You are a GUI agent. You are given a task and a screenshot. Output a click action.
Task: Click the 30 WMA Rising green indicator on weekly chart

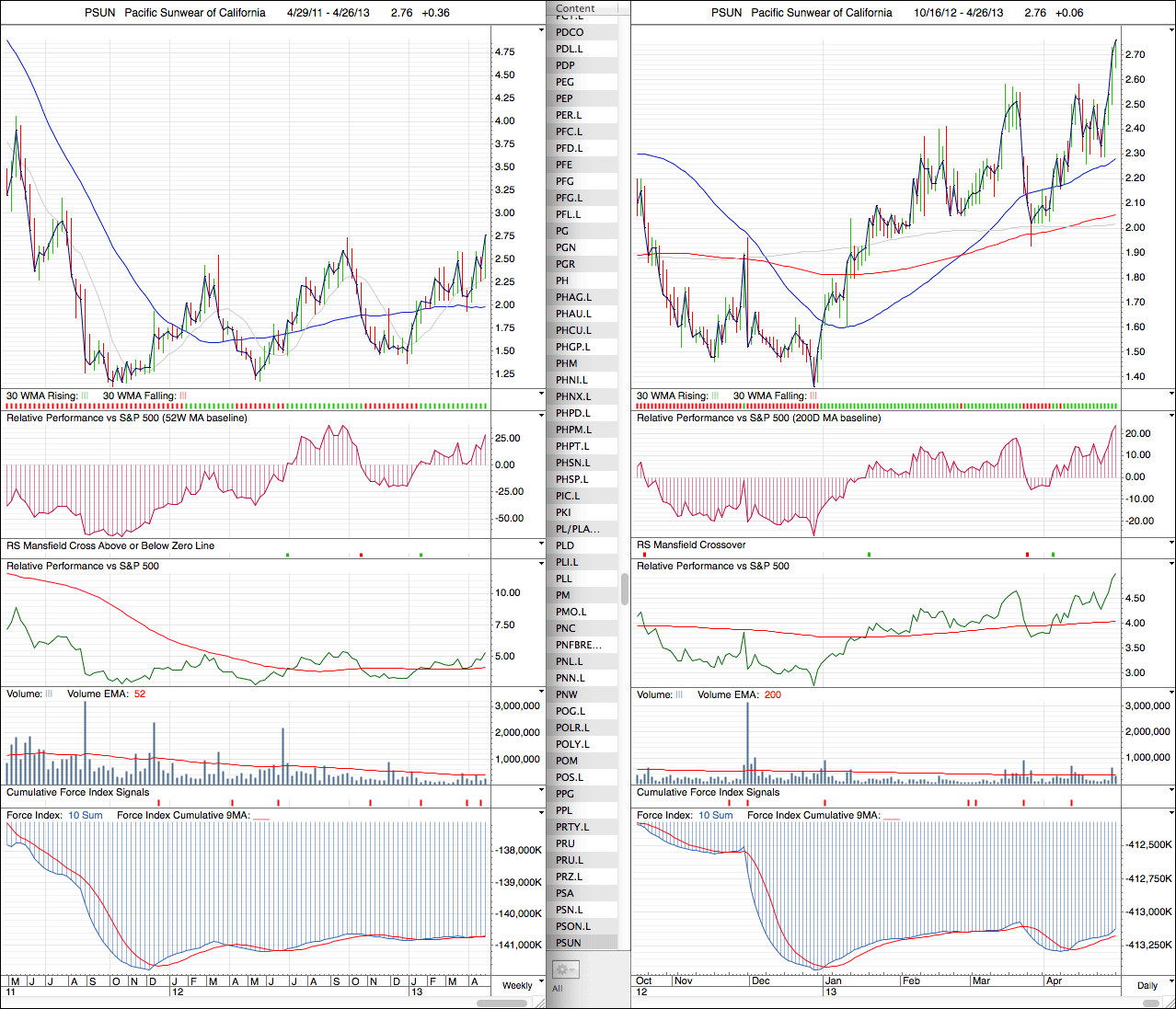[85, 396]
